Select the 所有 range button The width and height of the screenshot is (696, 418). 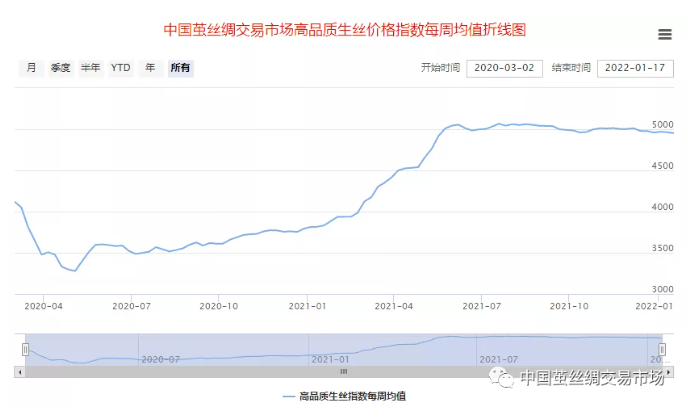180,68
